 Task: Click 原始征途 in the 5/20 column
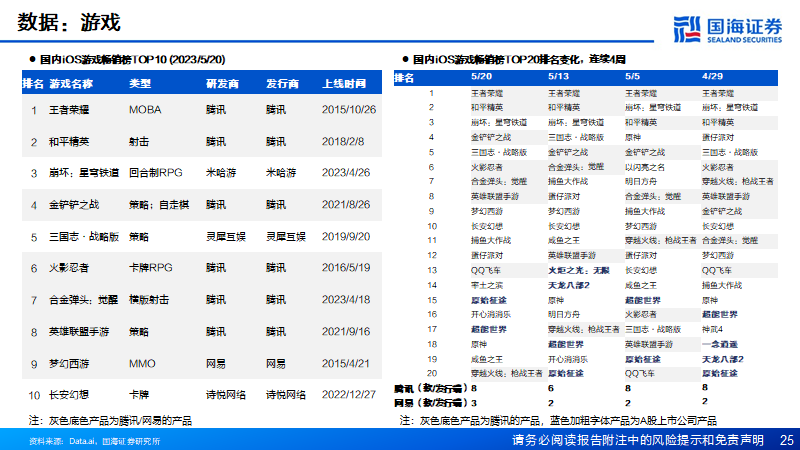[488, 301]
